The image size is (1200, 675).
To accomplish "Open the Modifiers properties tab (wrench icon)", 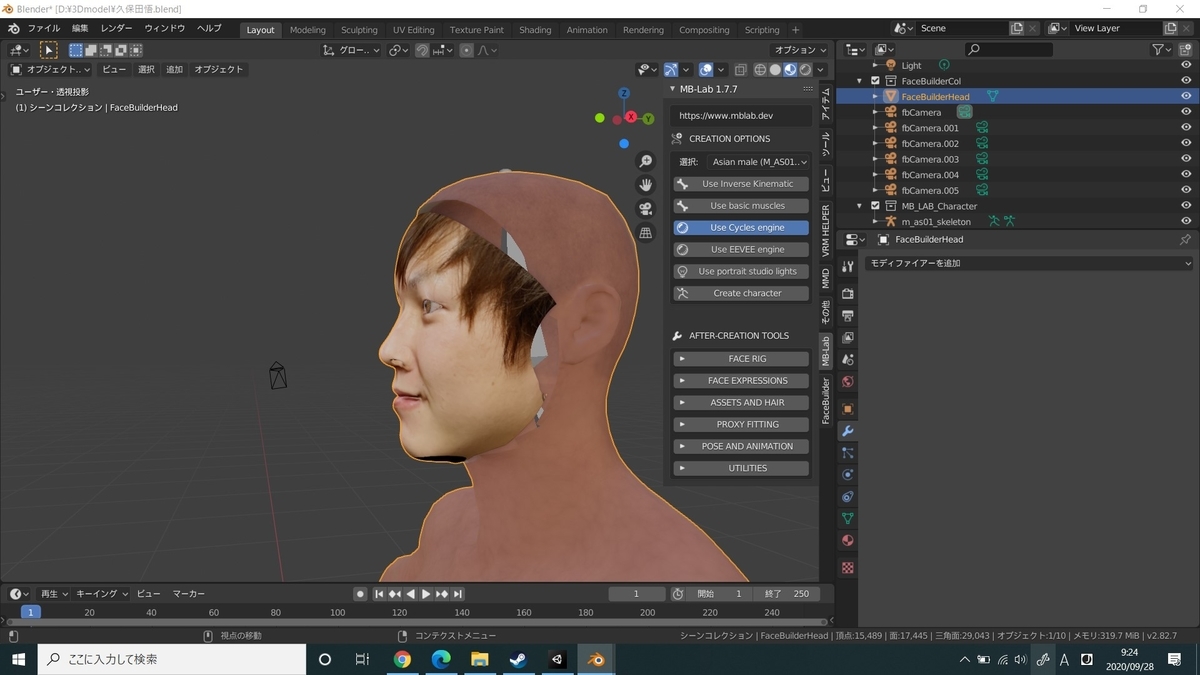I will (x=848, y=431).
